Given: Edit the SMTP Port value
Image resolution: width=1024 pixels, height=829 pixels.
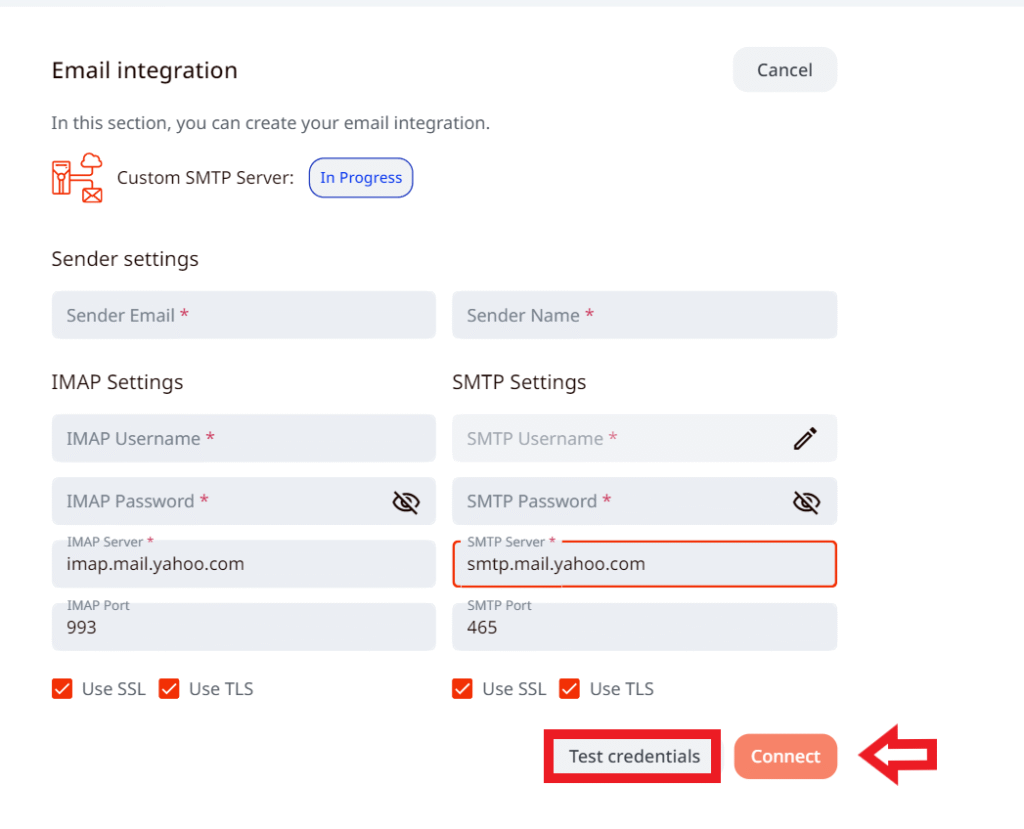Looking at the screenshot, I should (644, 627).
